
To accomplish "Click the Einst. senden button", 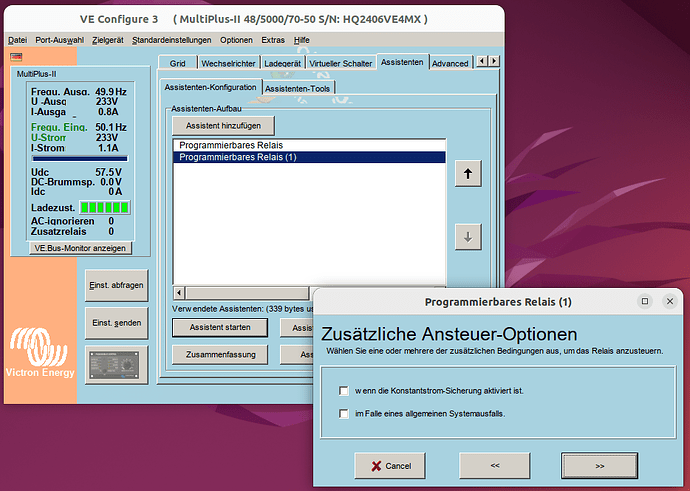I will [x=116, y=323].
